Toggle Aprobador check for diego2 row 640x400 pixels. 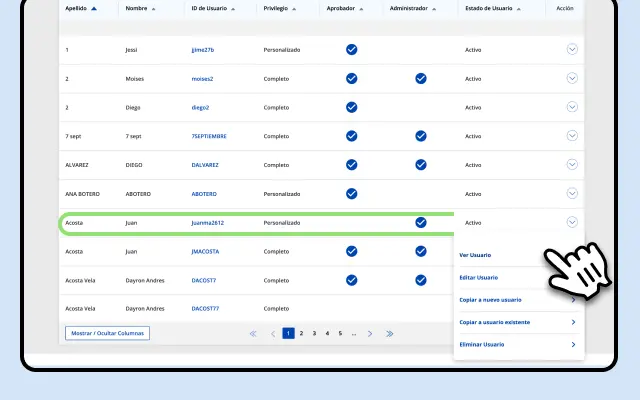pyautogui.click(x=351, y=107)
